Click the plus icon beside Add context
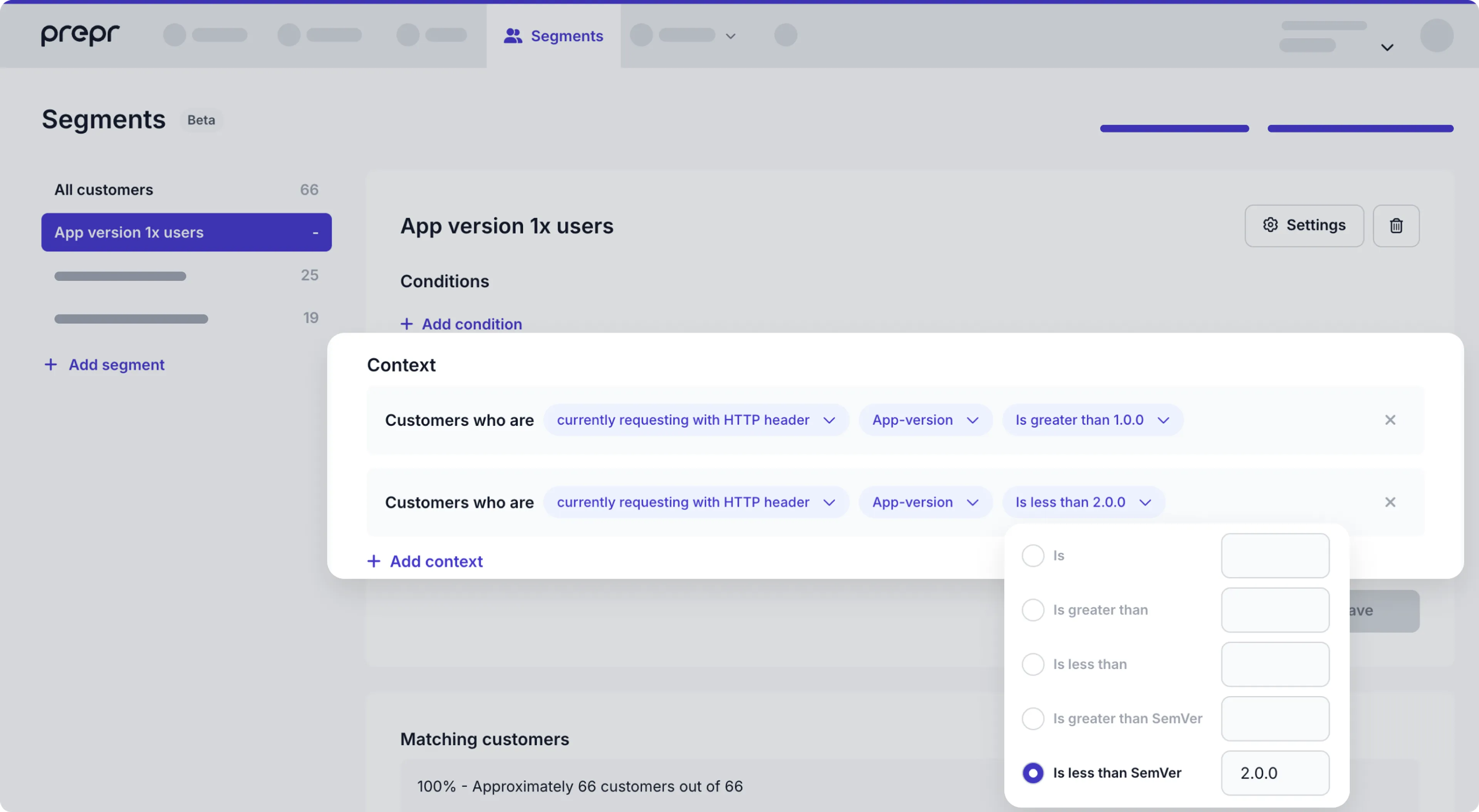 374,561
